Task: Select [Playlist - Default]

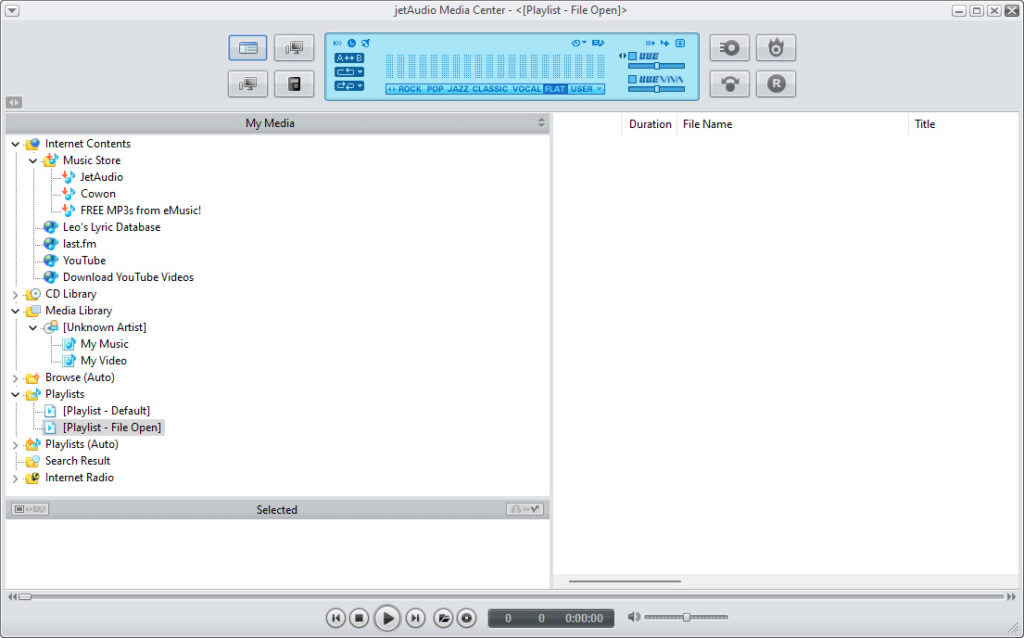Action: point(106,411)
